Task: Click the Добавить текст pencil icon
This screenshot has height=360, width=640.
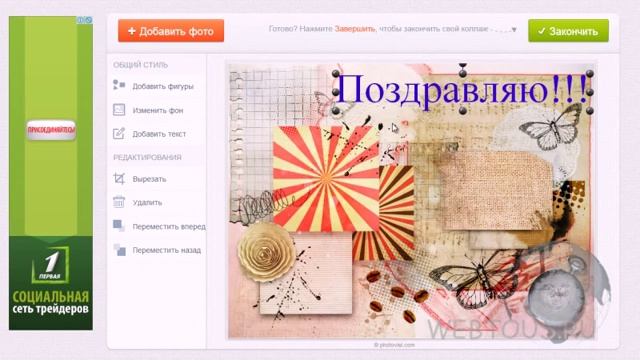Action: 119,133
